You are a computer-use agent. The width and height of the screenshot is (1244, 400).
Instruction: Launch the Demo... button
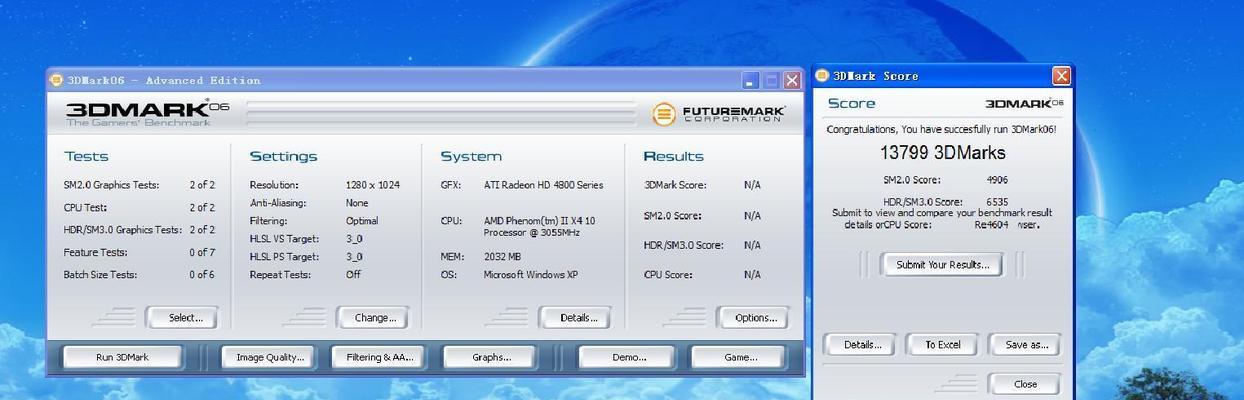(626, 357)
